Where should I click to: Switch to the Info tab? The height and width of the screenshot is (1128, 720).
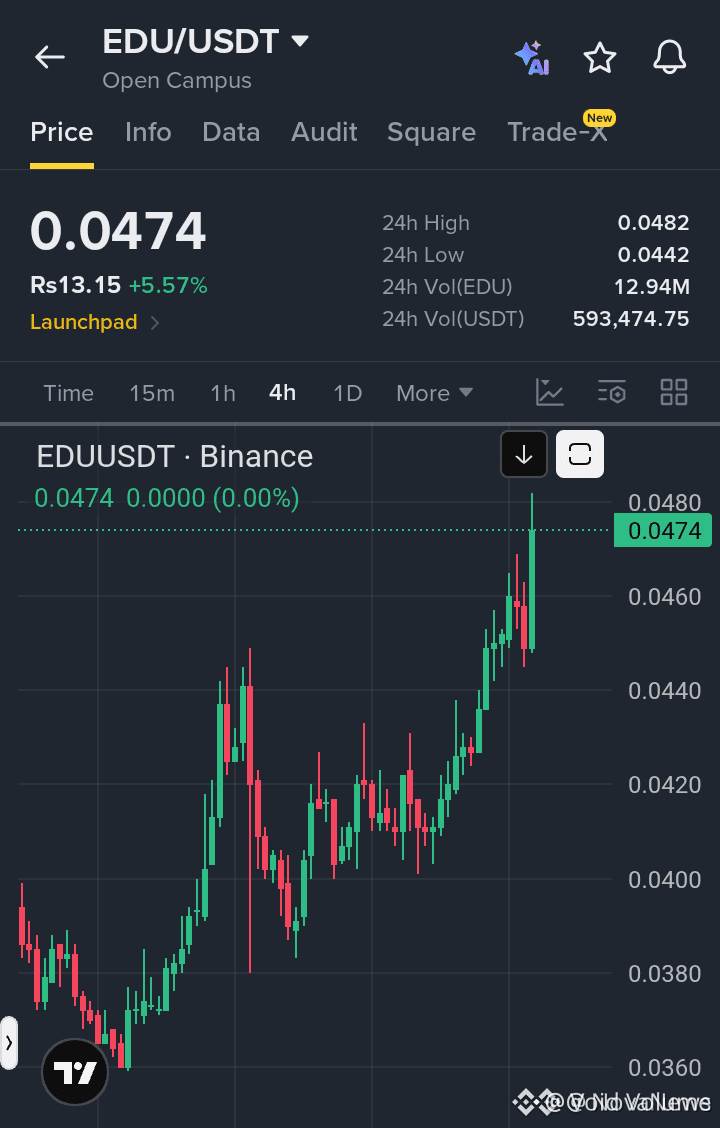coord(148,132)
